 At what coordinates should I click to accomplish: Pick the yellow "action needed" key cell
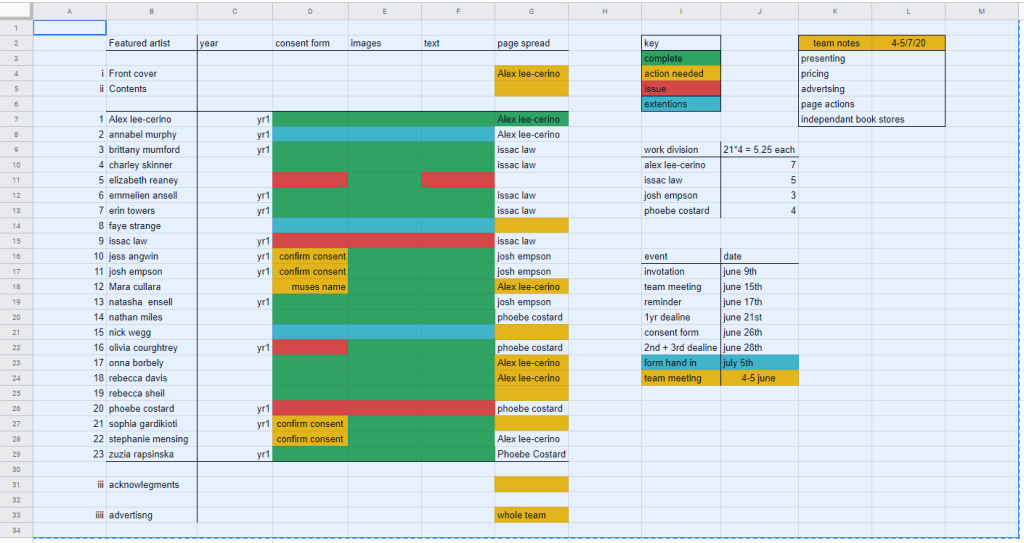[x=680, y=74]
